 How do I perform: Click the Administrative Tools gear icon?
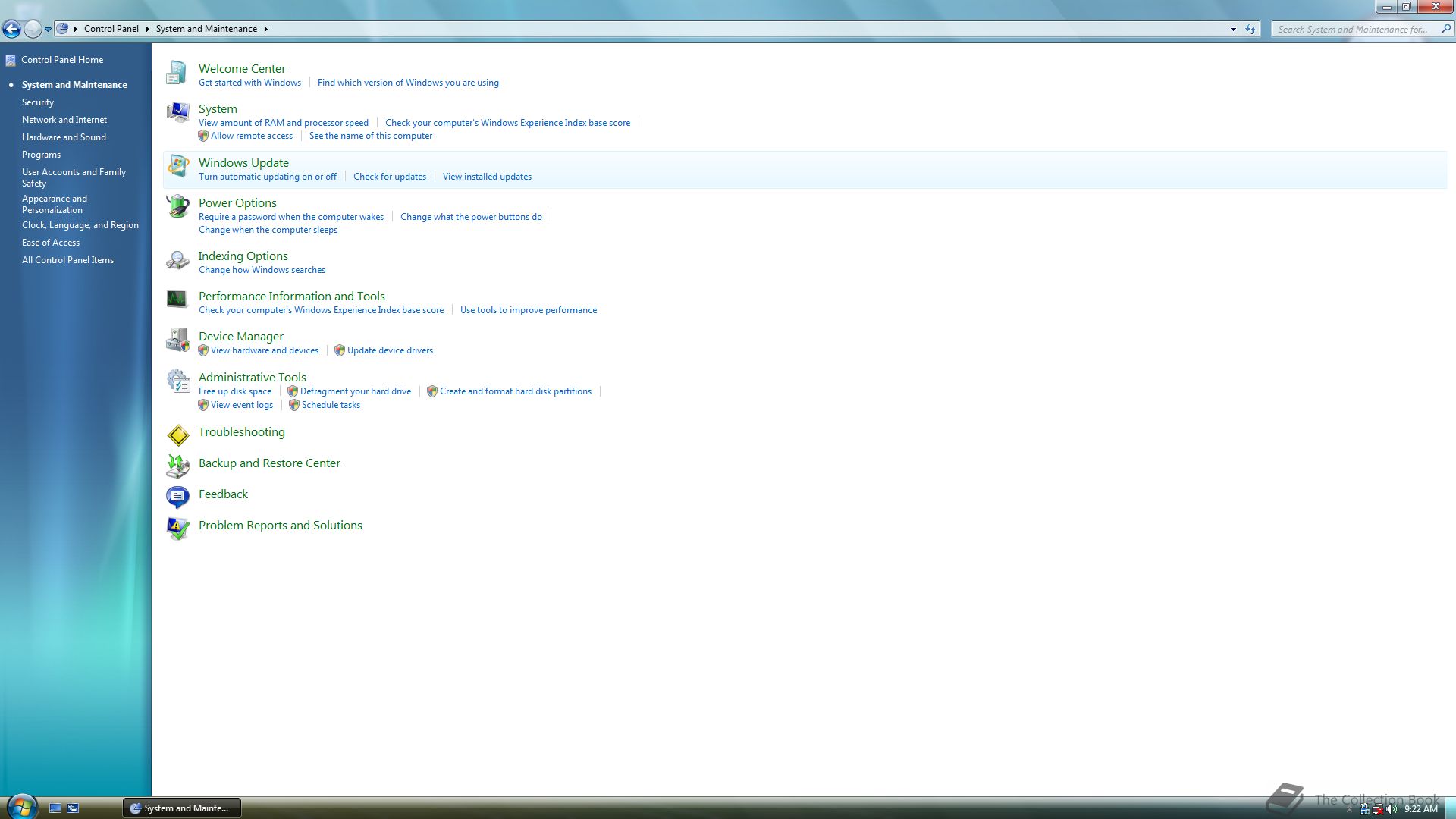[x=178, y=381]
